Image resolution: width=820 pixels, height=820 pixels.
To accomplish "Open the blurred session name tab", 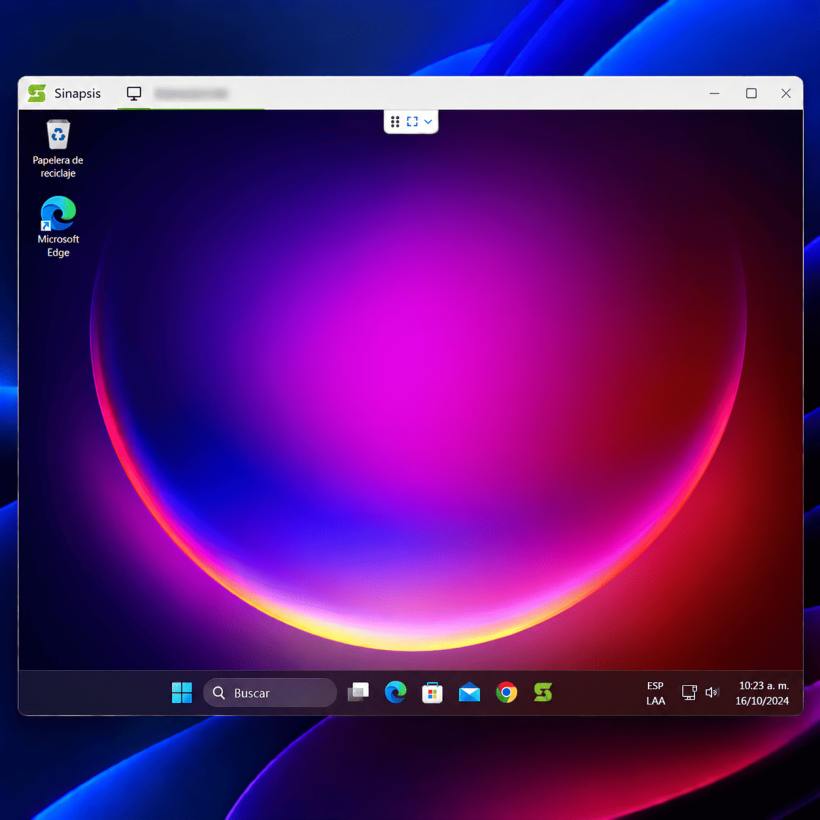I will point(191,94).
